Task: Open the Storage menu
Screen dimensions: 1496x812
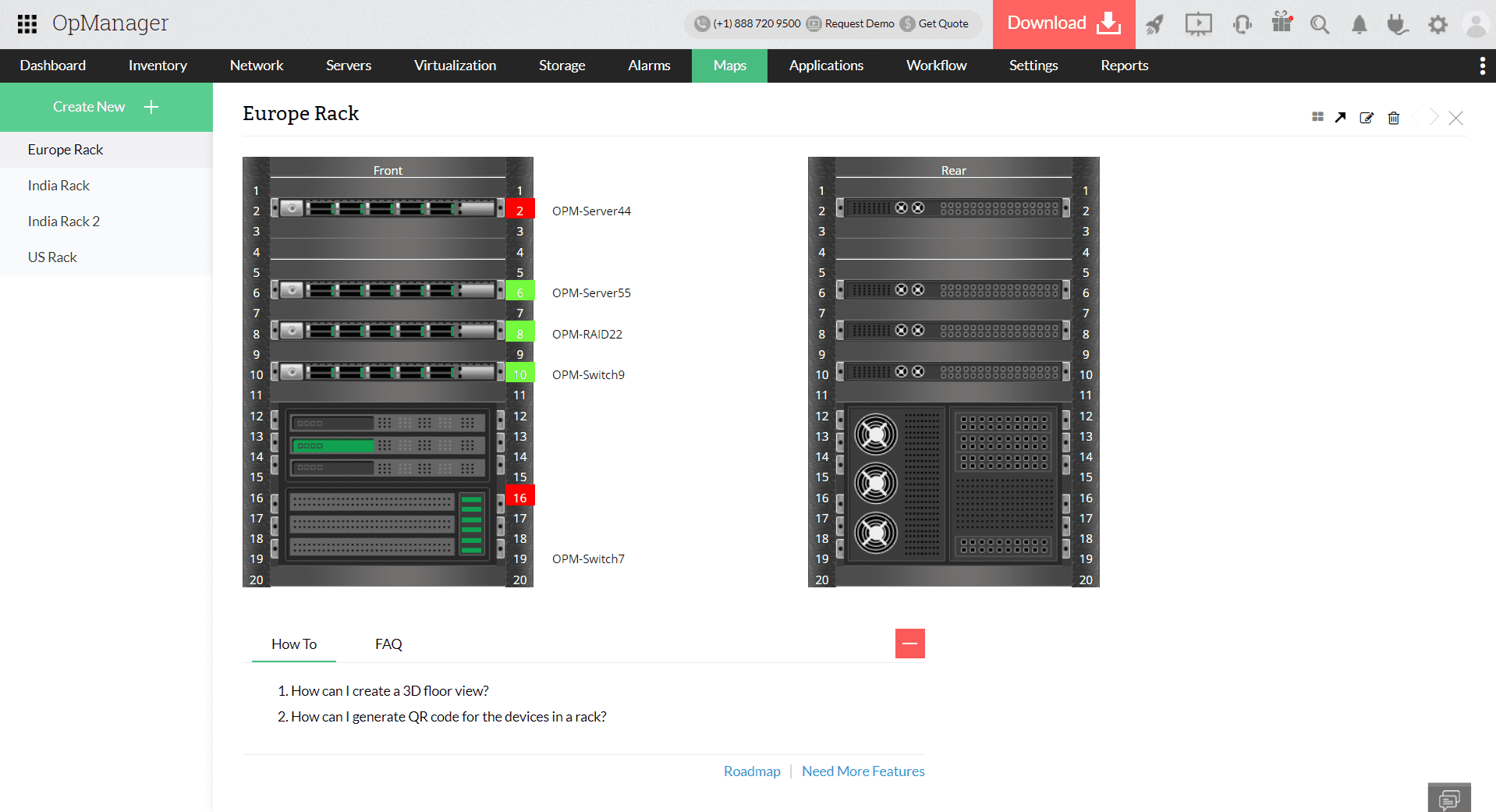Action: (562, 66)
